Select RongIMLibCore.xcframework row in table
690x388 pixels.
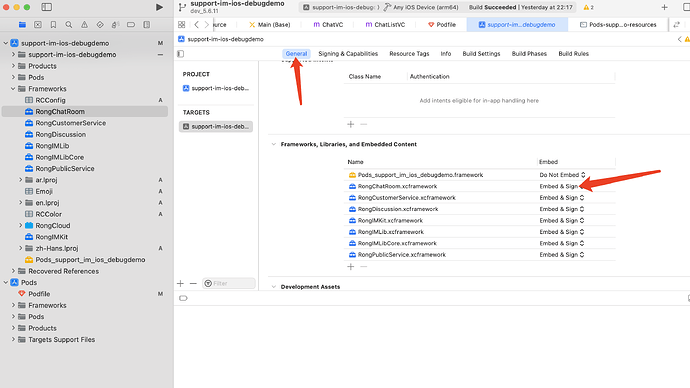pyautogui.click(x=479, y=243)
